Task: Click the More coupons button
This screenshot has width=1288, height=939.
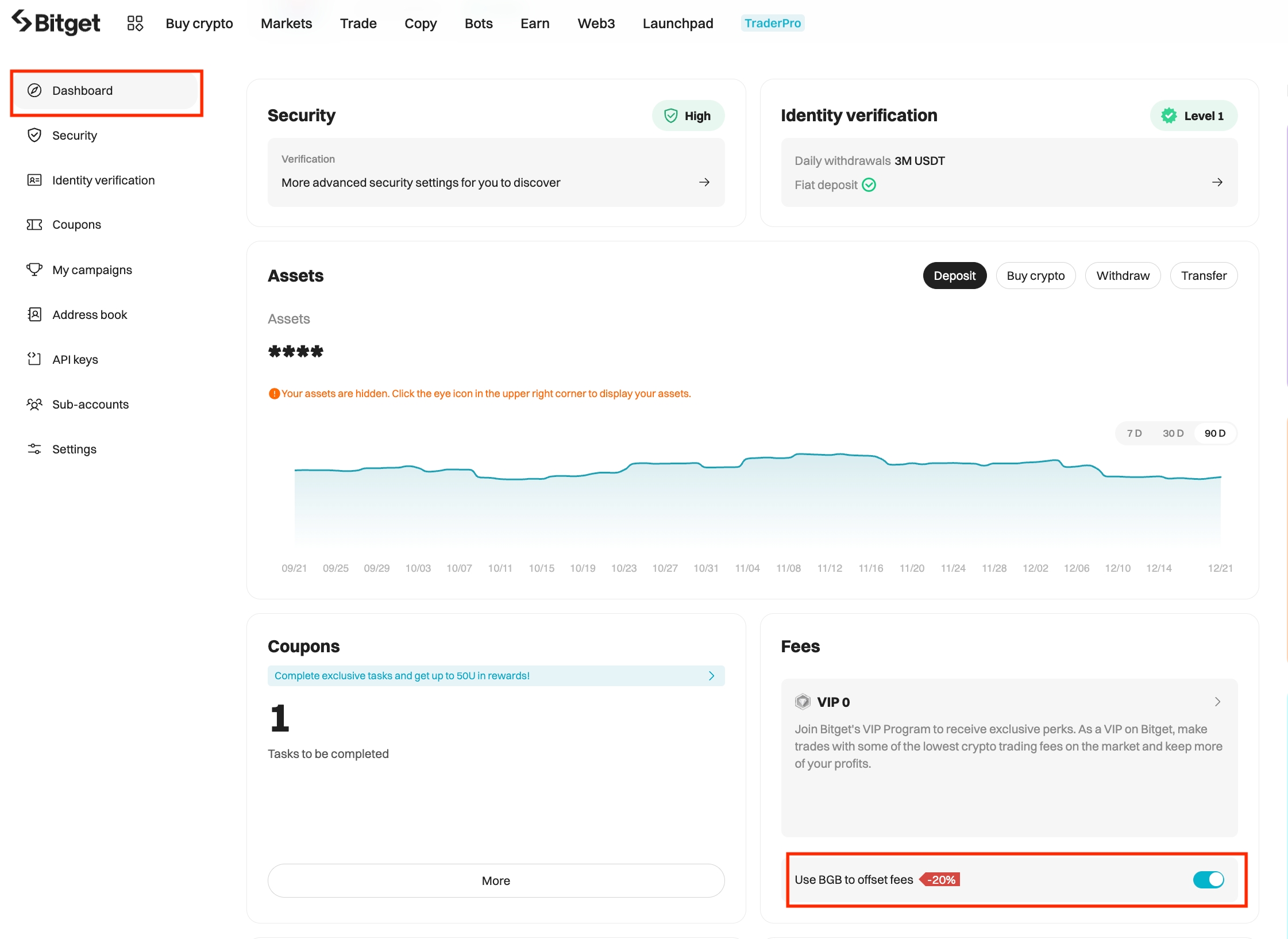Action: click(x=496, y=880)
